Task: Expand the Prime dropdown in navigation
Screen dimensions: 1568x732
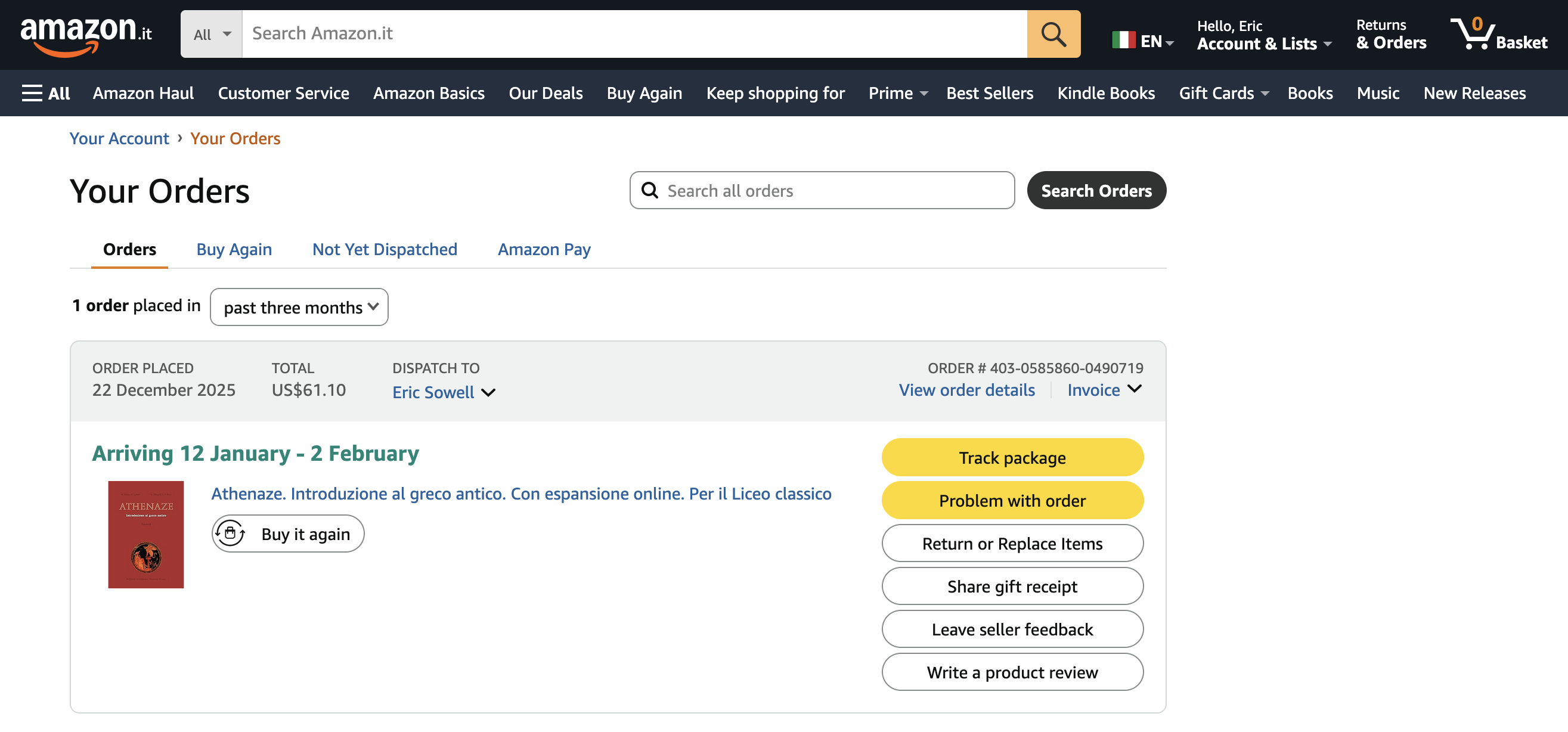Action: (x=898, y=93)
